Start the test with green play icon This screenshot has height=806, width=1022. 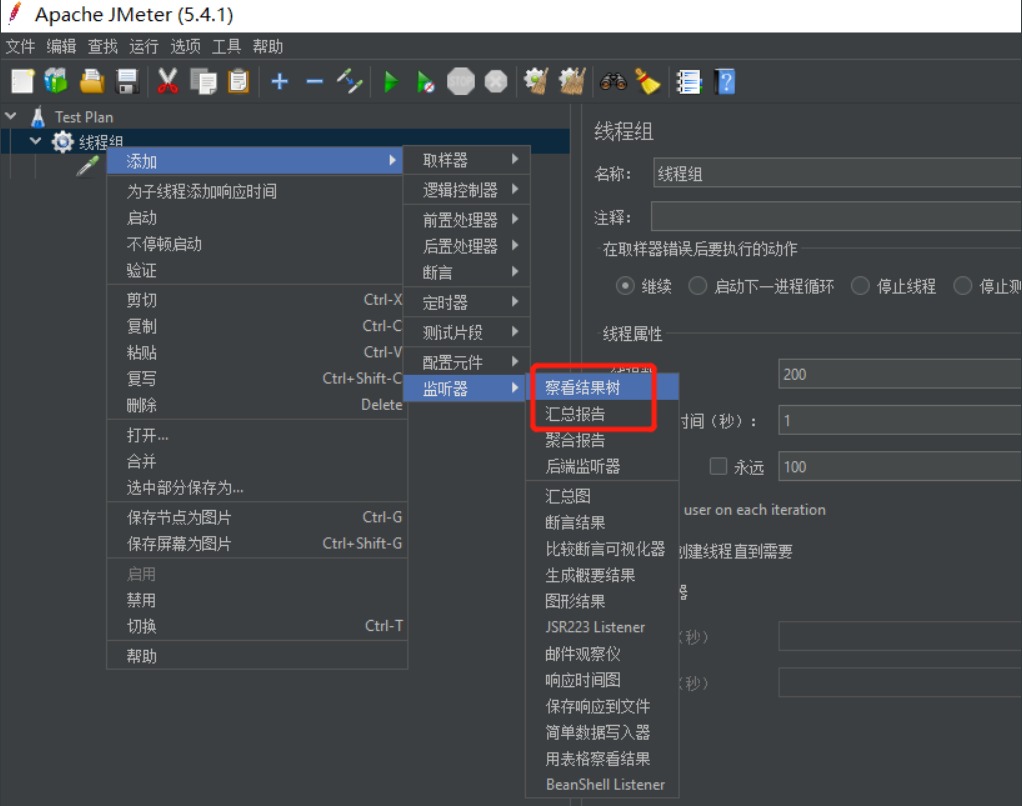[391, 82]
